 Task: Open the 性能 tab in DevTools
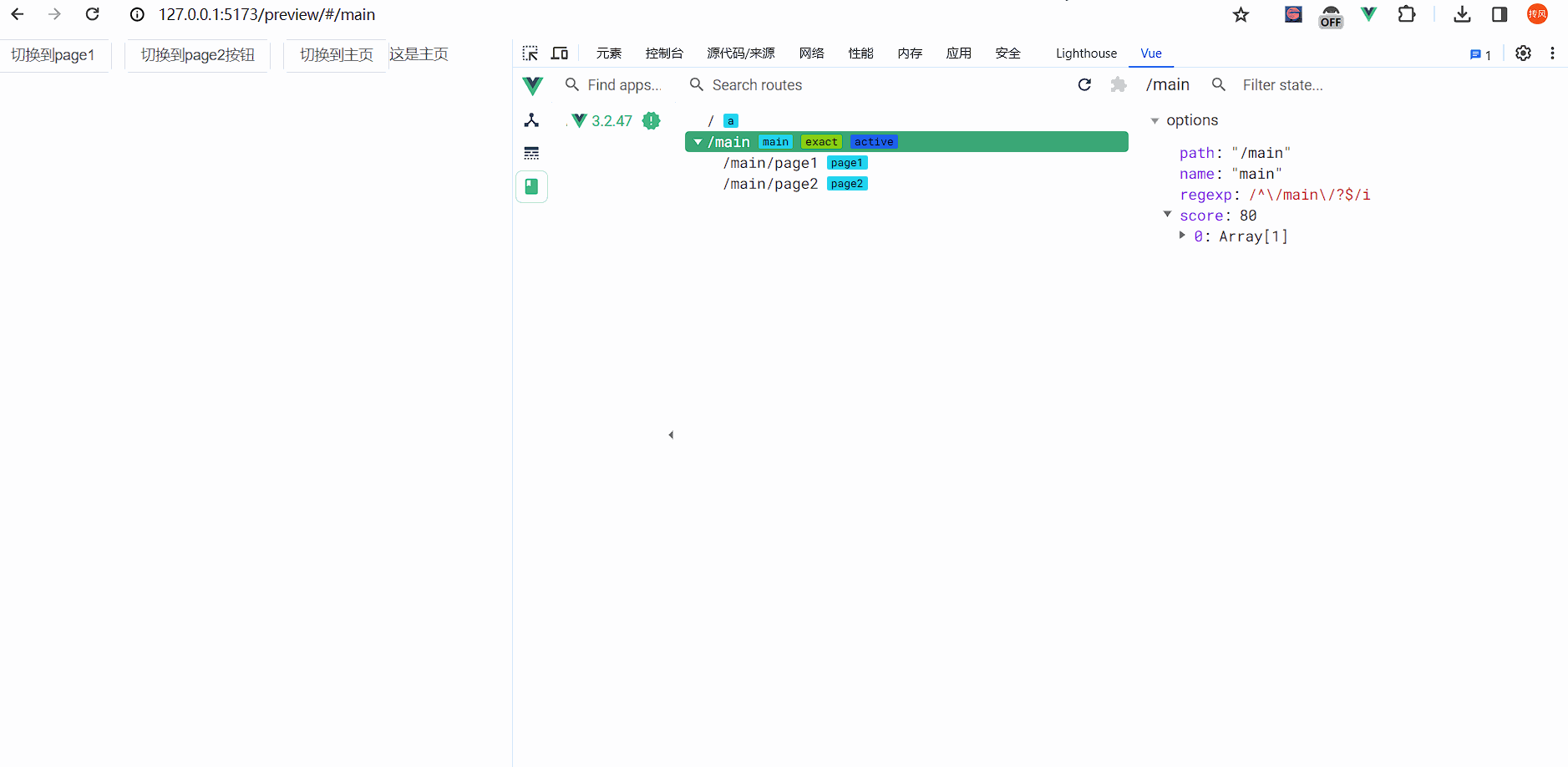pyautogui.click(x=860, y=53)
